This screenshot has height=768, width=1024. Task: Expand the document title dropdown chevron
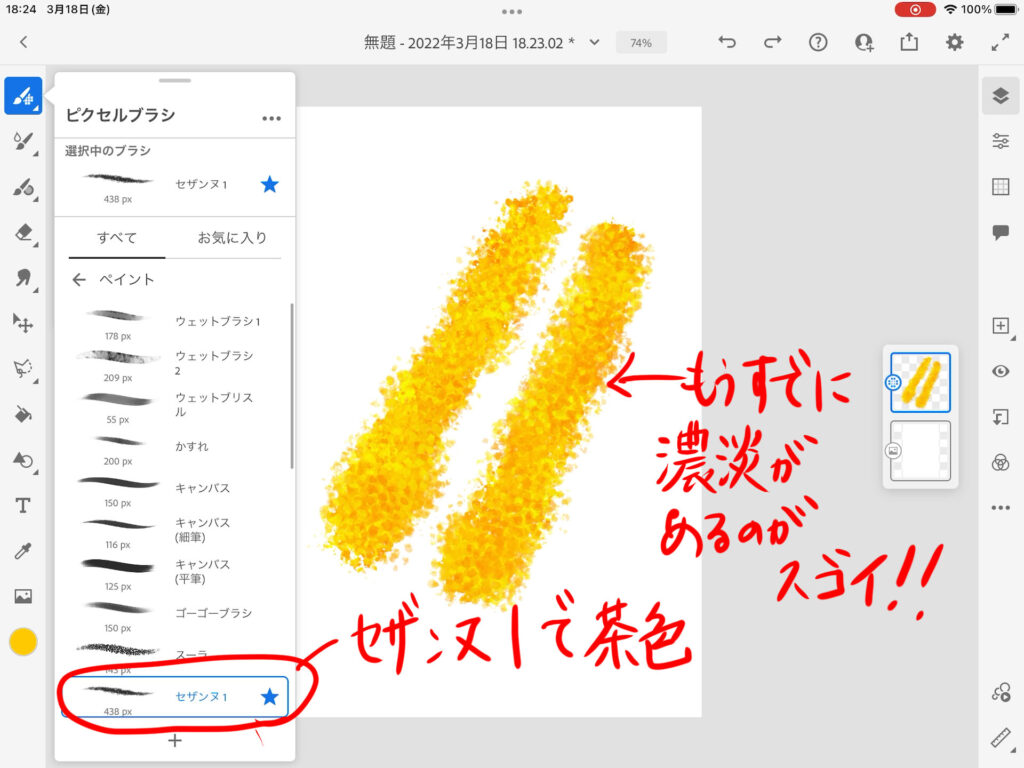(x=595, y=42)
